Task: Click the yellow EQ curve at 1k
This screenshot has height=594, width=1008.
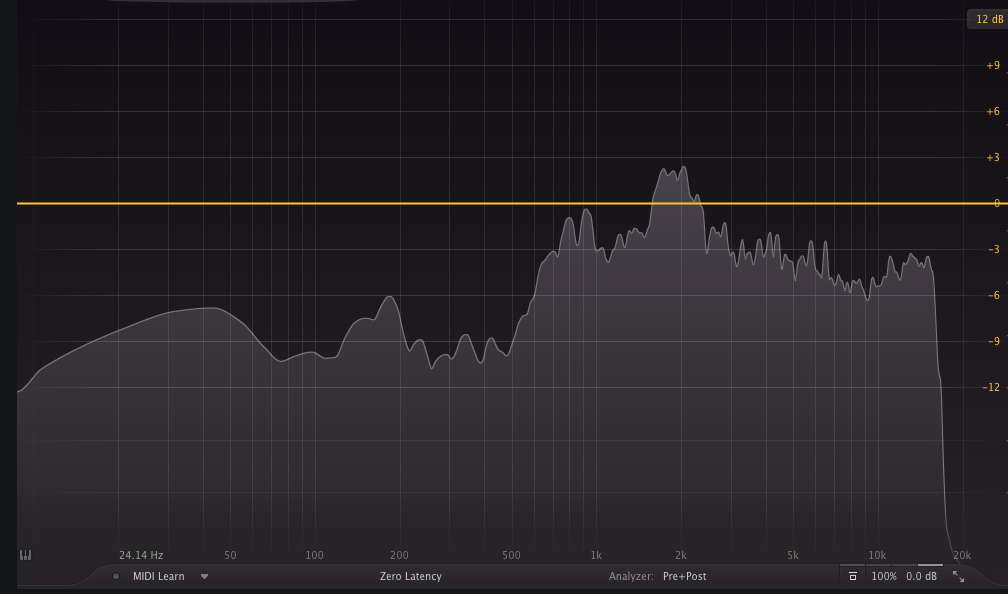Action: click(x=596, y=203)
